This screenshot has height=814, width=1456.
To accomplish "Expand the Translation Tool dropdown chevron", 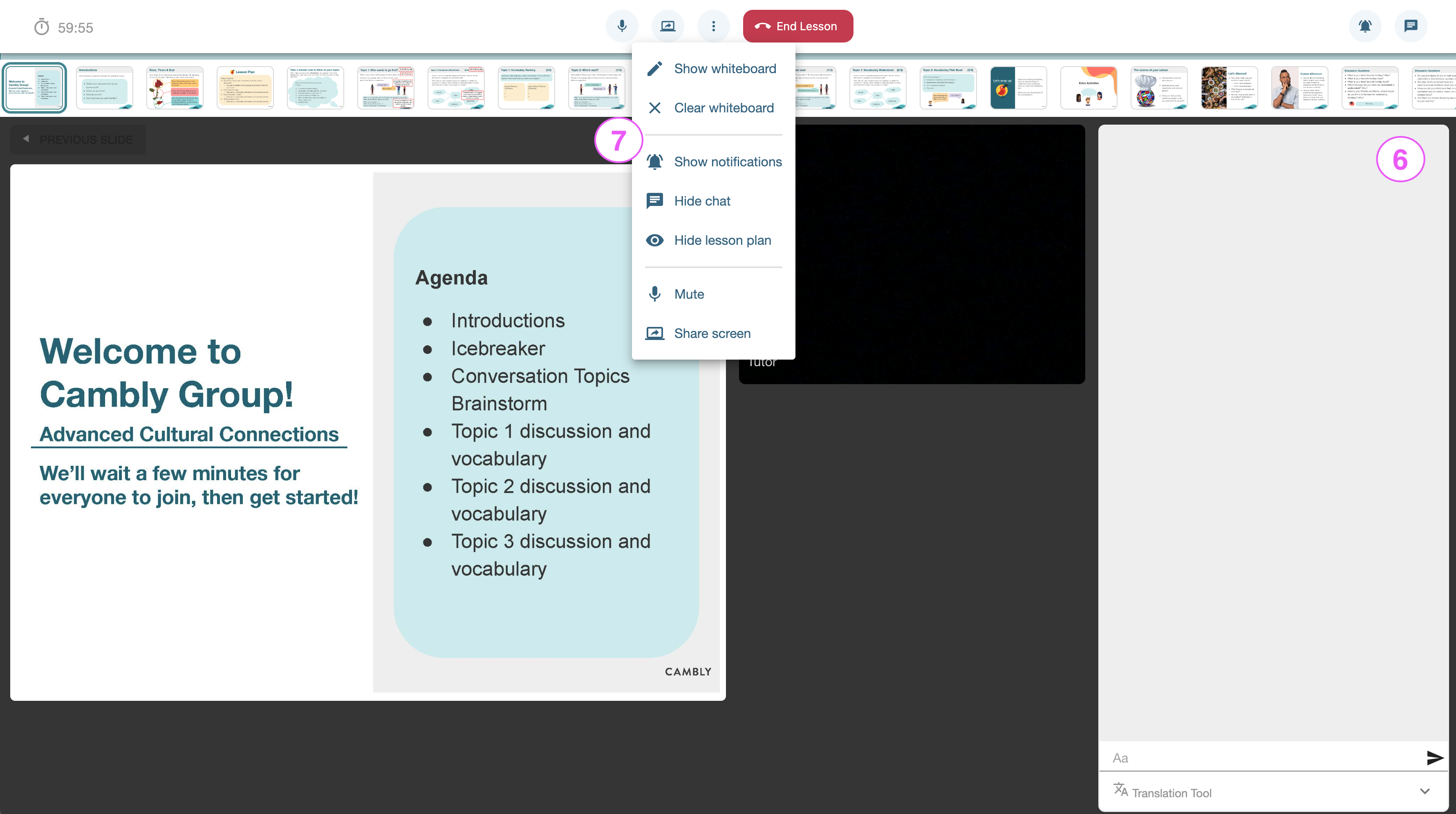I will pos(1425,792).
